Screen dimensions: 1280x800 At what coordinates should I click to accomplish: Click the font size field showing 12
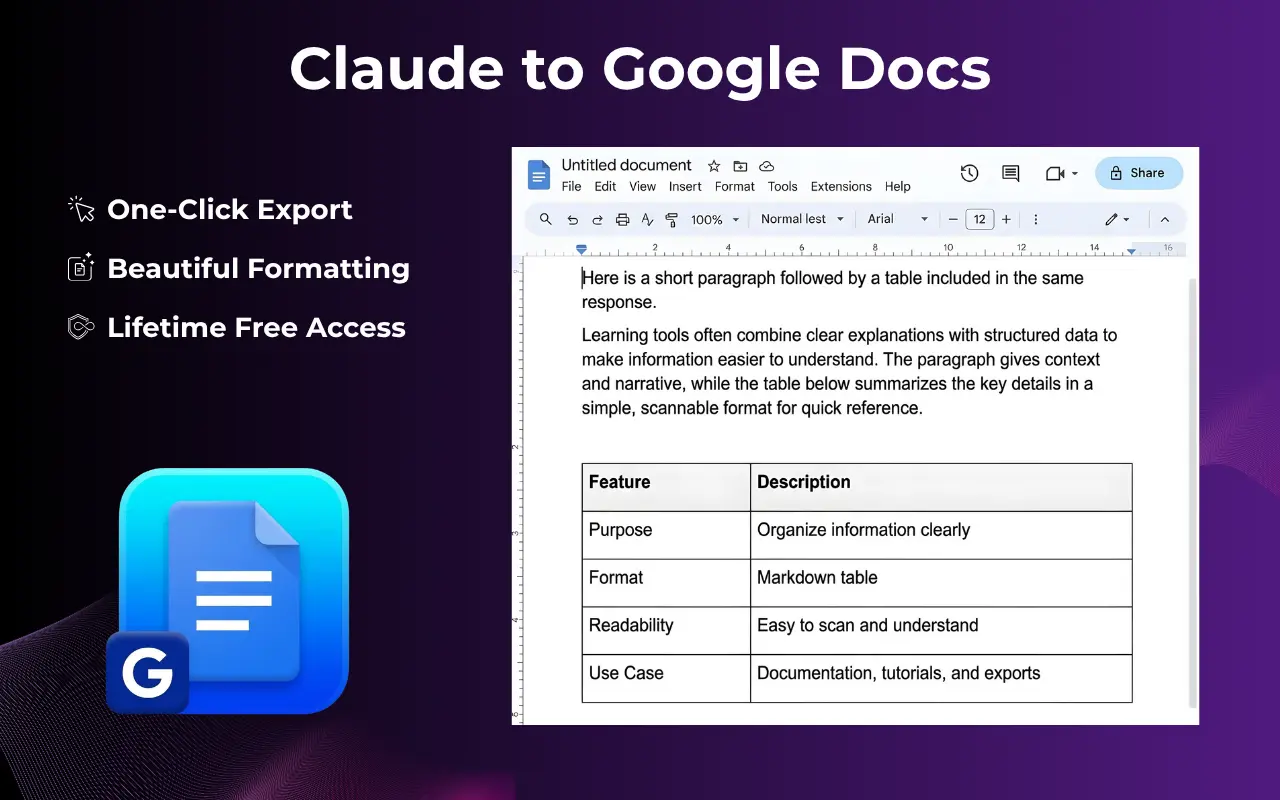pos(980,220)
